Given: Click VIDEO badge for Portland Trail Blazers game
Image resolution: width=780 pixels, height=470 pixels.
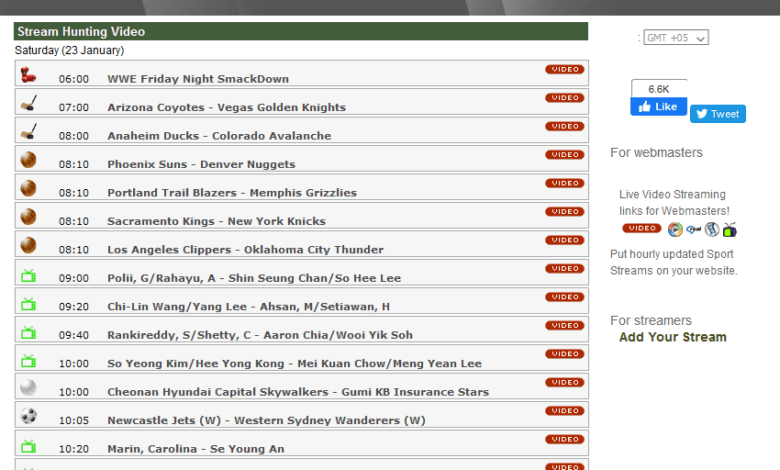Looking at the screenshot, I should click(565, 183).
